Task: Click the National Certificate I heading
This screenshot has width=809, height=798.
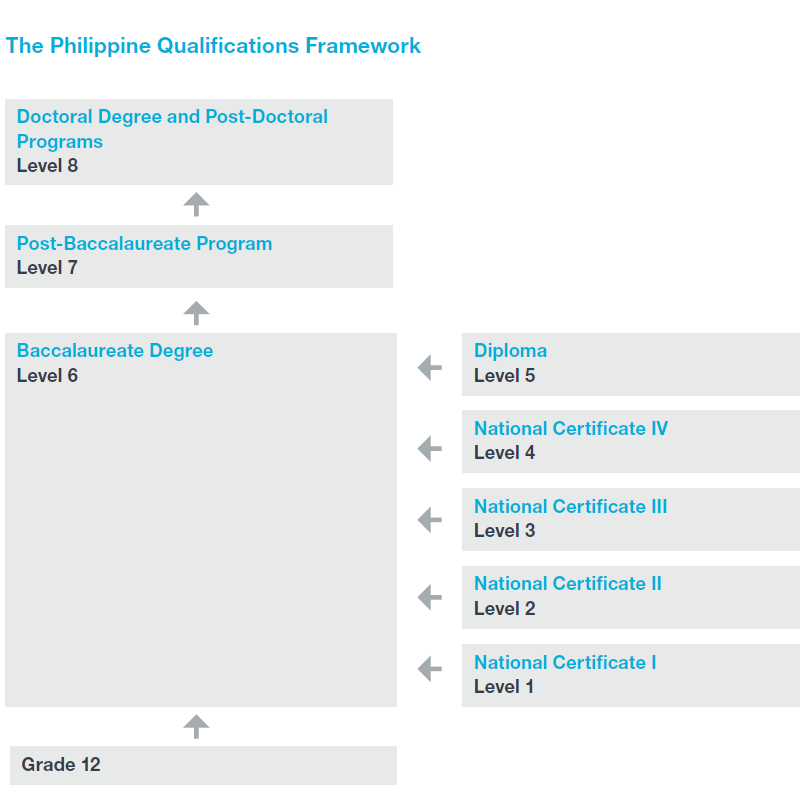Action: pos(565,663)
